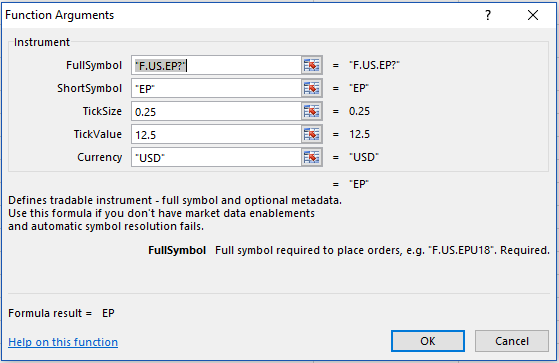559x363 pixels.
Task: Confirm the arguments with OK
Action: pos(428,341)
